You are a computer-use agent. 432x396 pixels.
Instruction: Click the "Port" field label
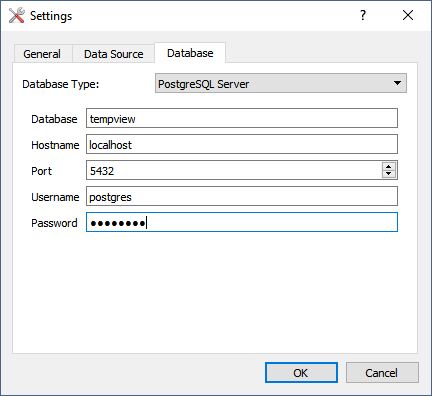(42, 171)
